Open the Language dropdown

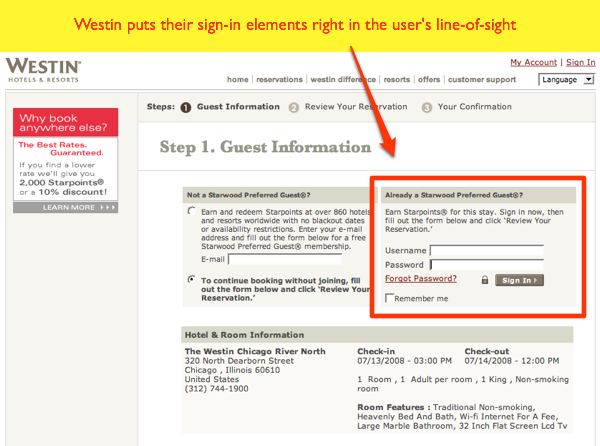pos(566,80)
